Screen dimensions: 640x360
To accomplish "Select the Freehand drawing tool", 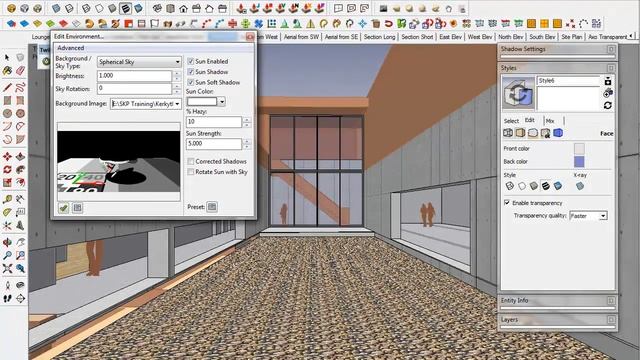I will [x=20, y=87].
